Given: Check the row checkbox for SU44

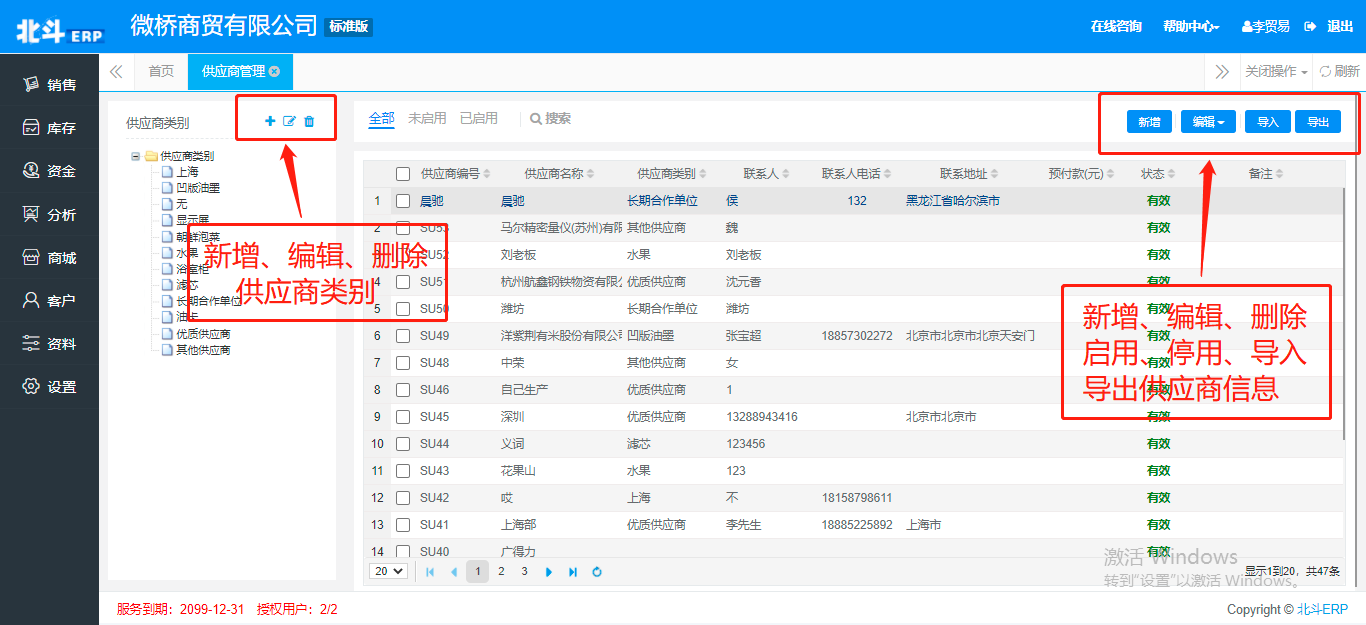Looking at the screenshot, I should tap(403, 444).
